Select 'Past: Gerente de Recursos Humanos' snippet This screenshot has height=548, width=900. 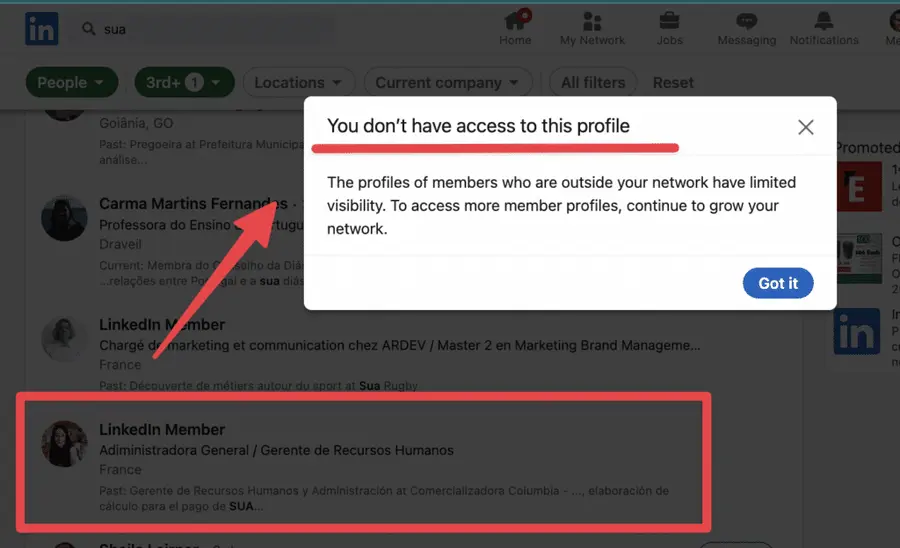pyautogui.click(x=384, y=499)
